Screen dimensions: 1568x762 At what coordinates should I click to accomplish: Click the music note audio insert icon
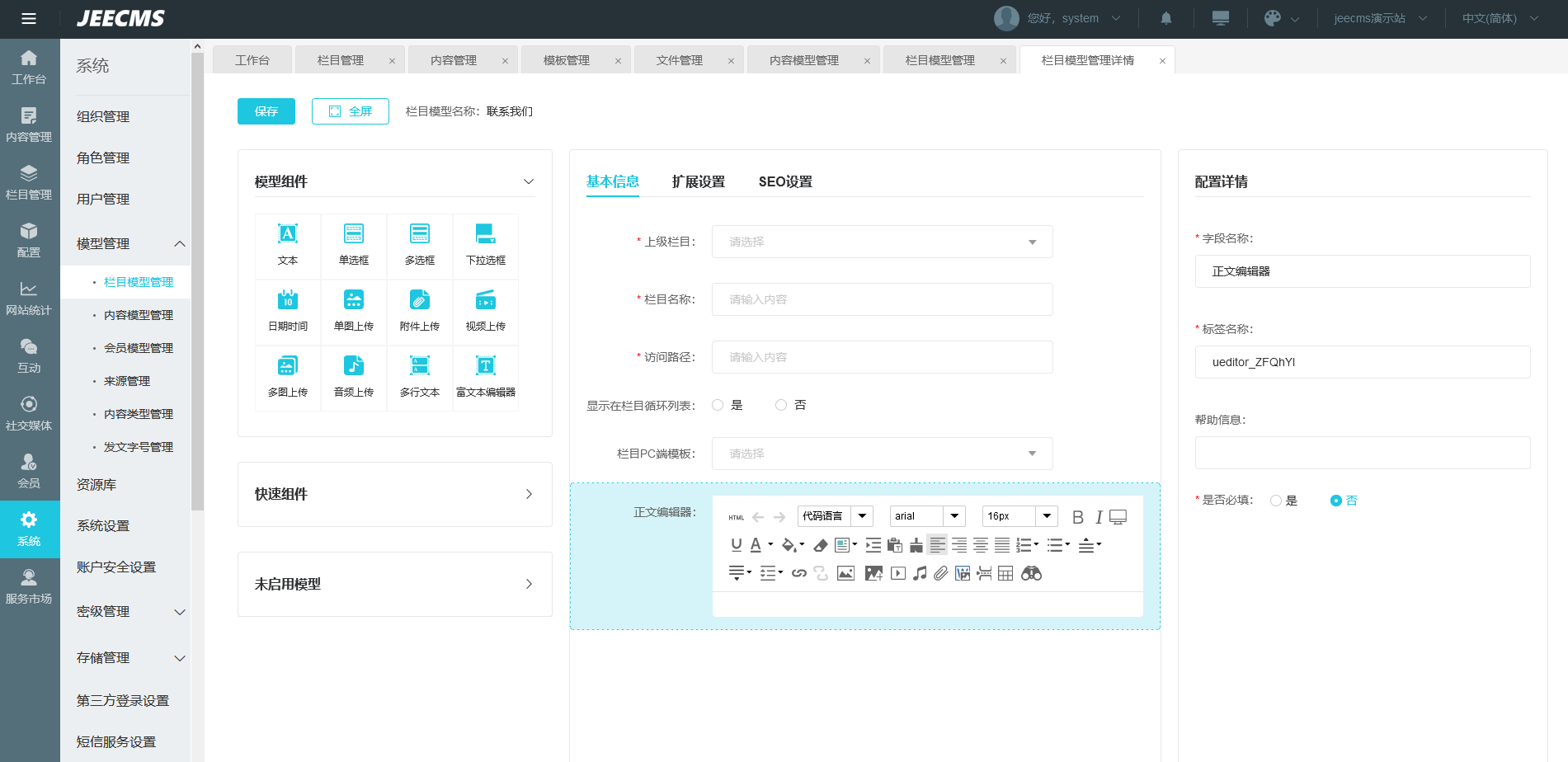pos(920,573)
